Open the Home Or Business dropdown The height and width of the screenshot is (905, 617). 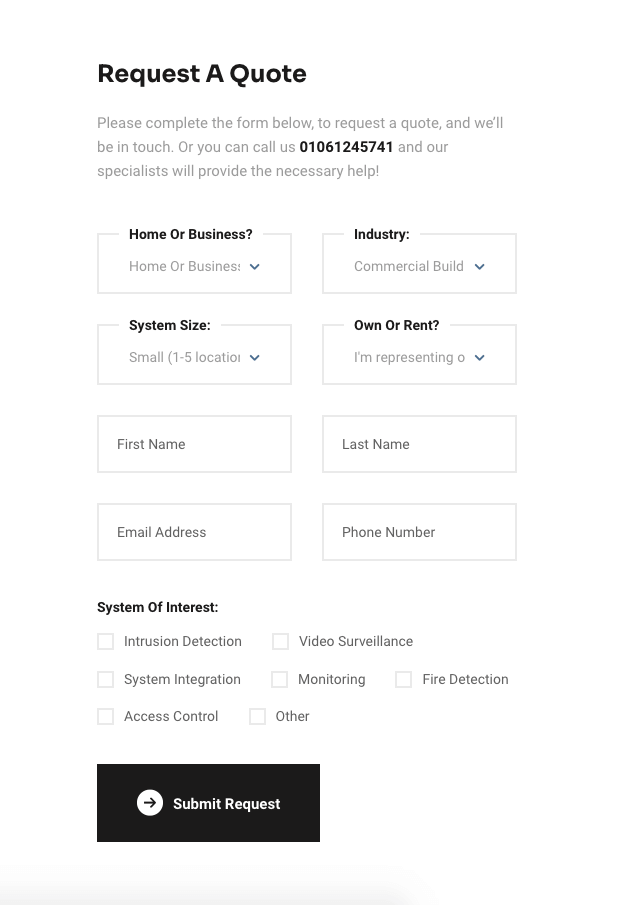[185, 267]
